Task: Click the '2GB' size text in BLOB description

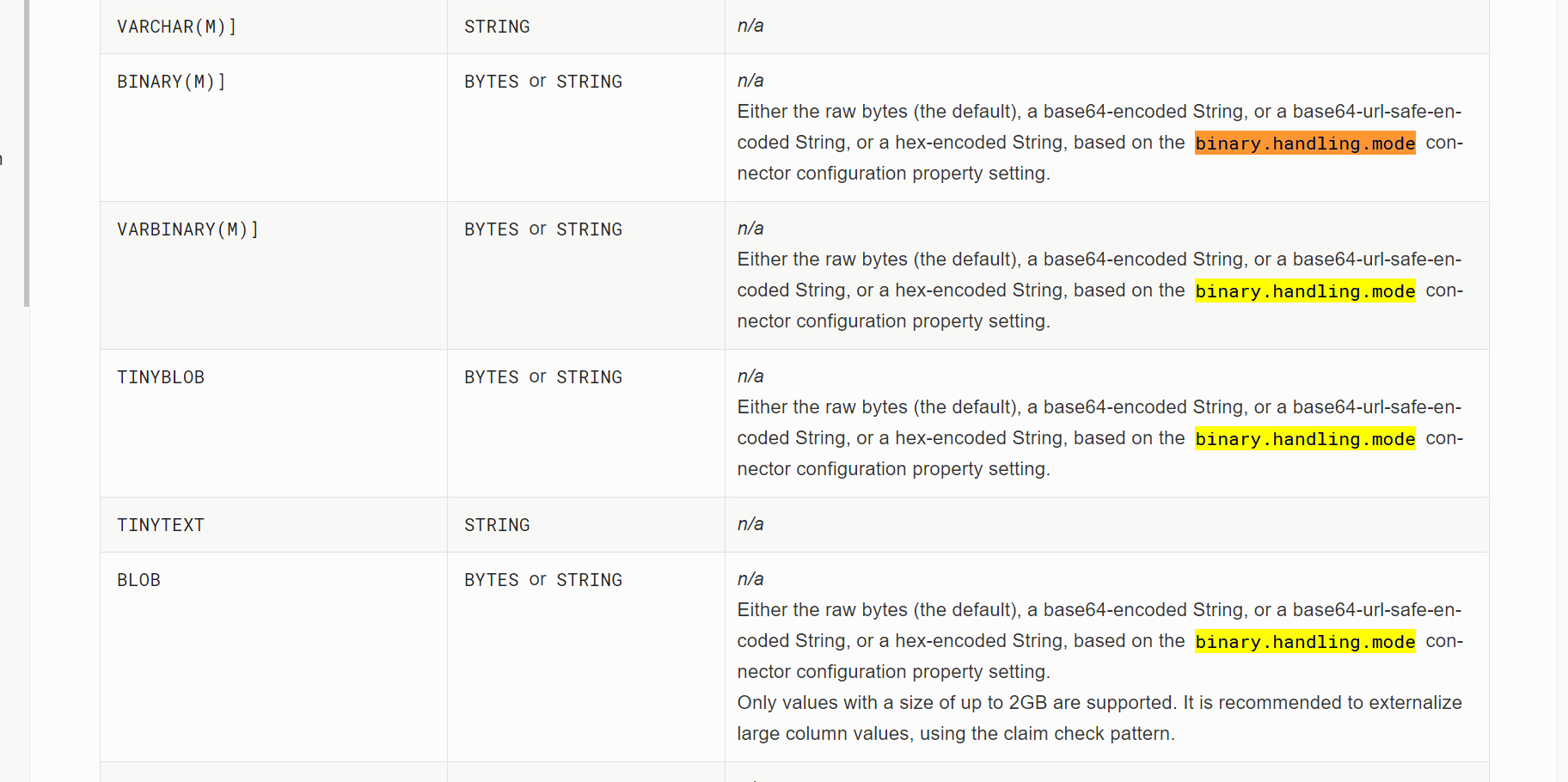Action: point(1028,703)
